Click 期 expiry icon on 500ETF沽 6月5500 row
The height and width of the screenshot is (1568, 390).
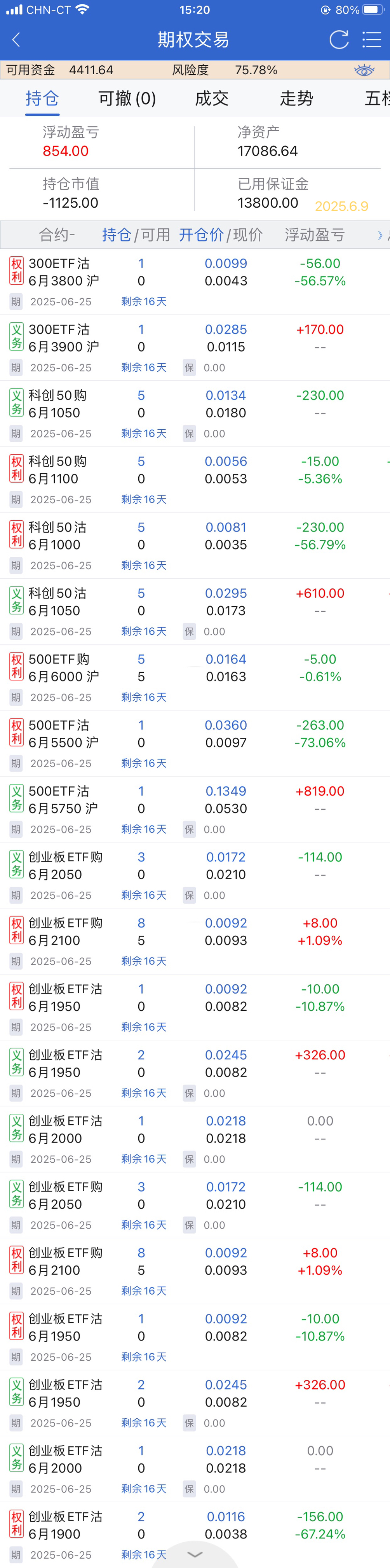pos(16,764)
